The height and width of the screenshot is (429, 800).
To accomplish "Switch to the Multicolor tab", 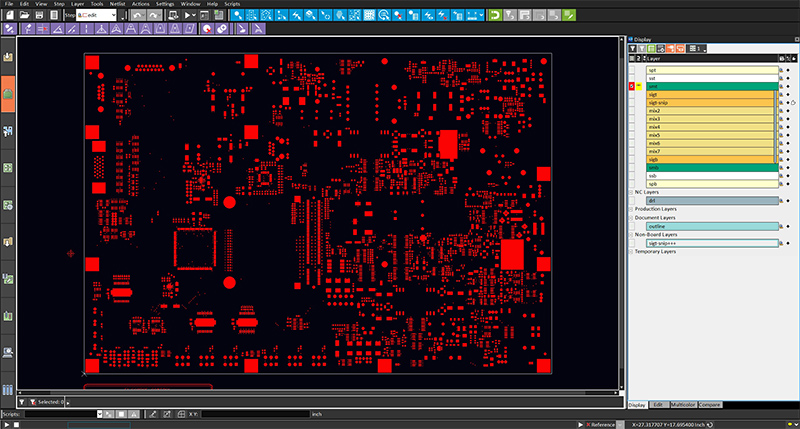I will (x=684, y=404).
